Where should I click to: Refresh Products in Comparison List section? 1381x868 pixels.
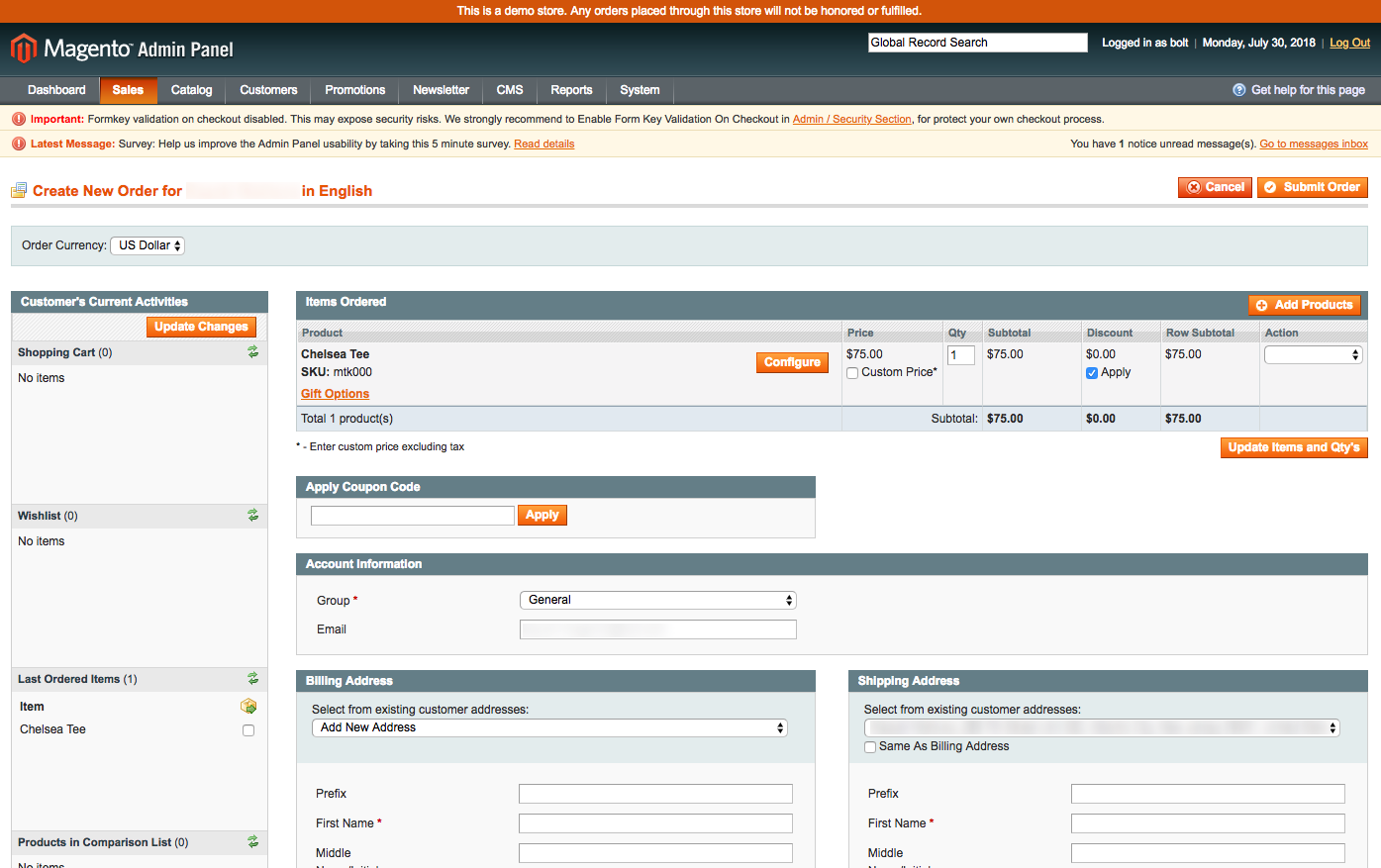click(x=252, y=842)
